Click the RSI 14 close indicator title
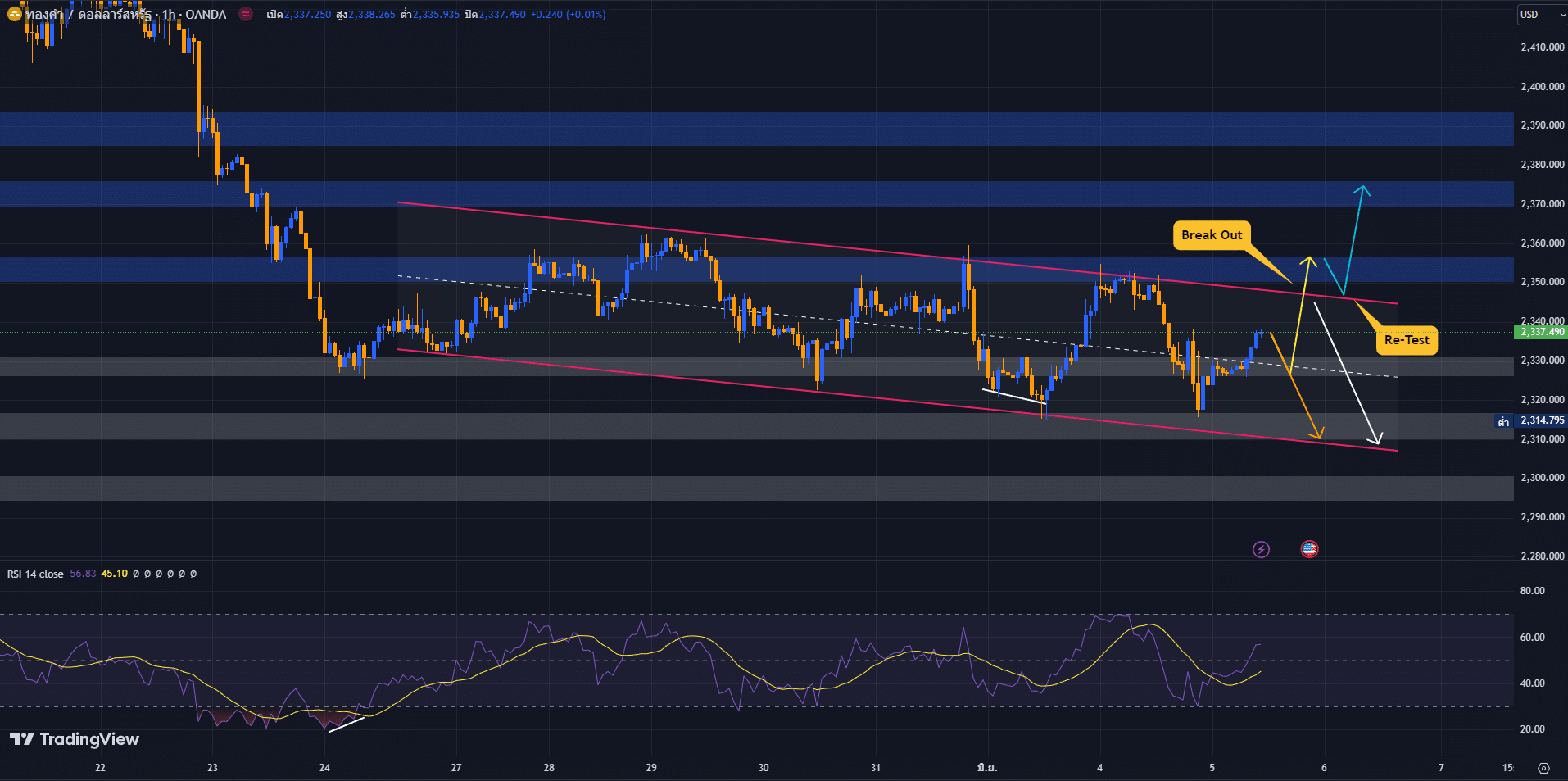The image size is (1568, 781). tap(35, 574)
